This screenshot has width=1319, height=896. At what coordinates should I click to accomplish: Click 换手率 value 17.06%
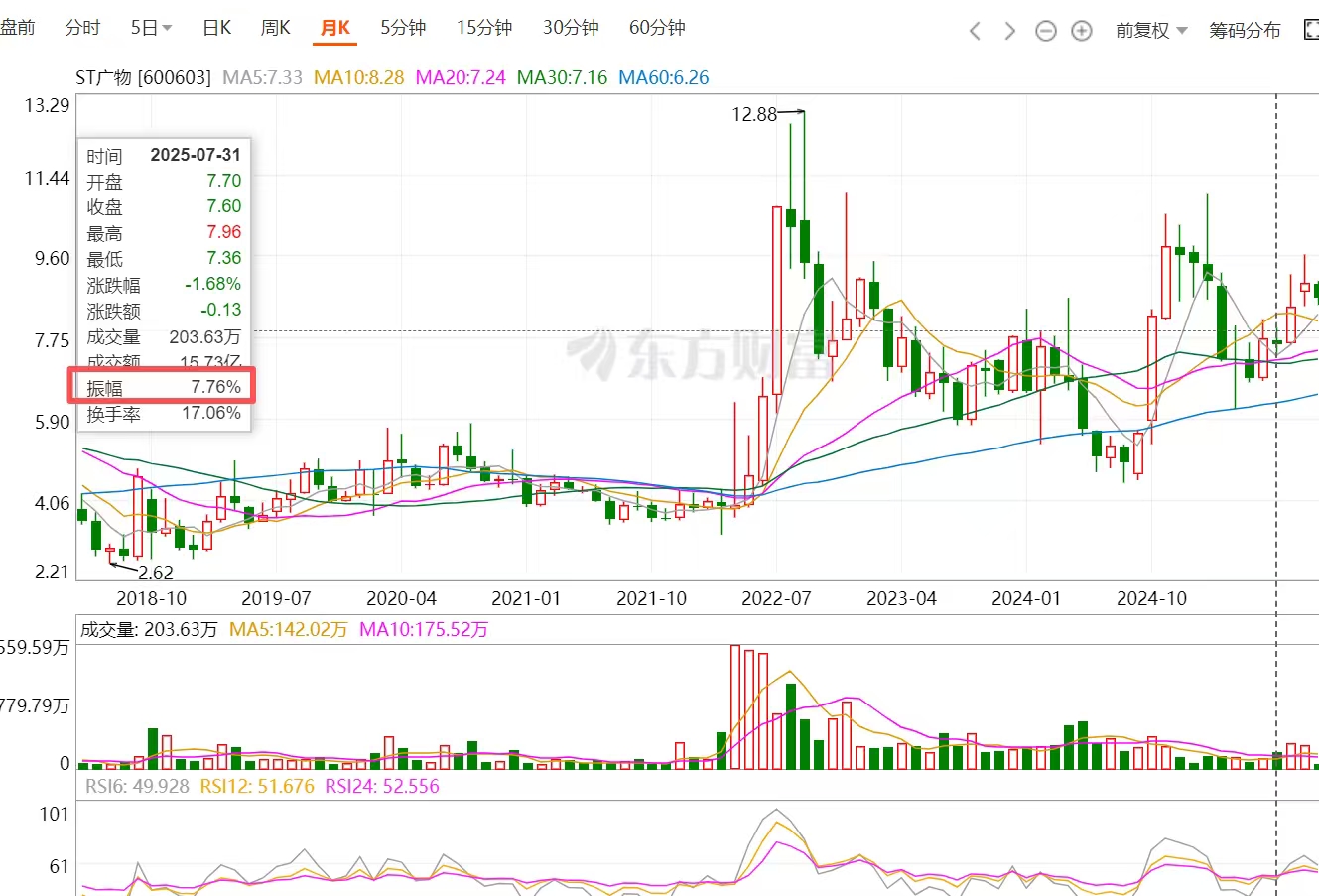point(211,413)
